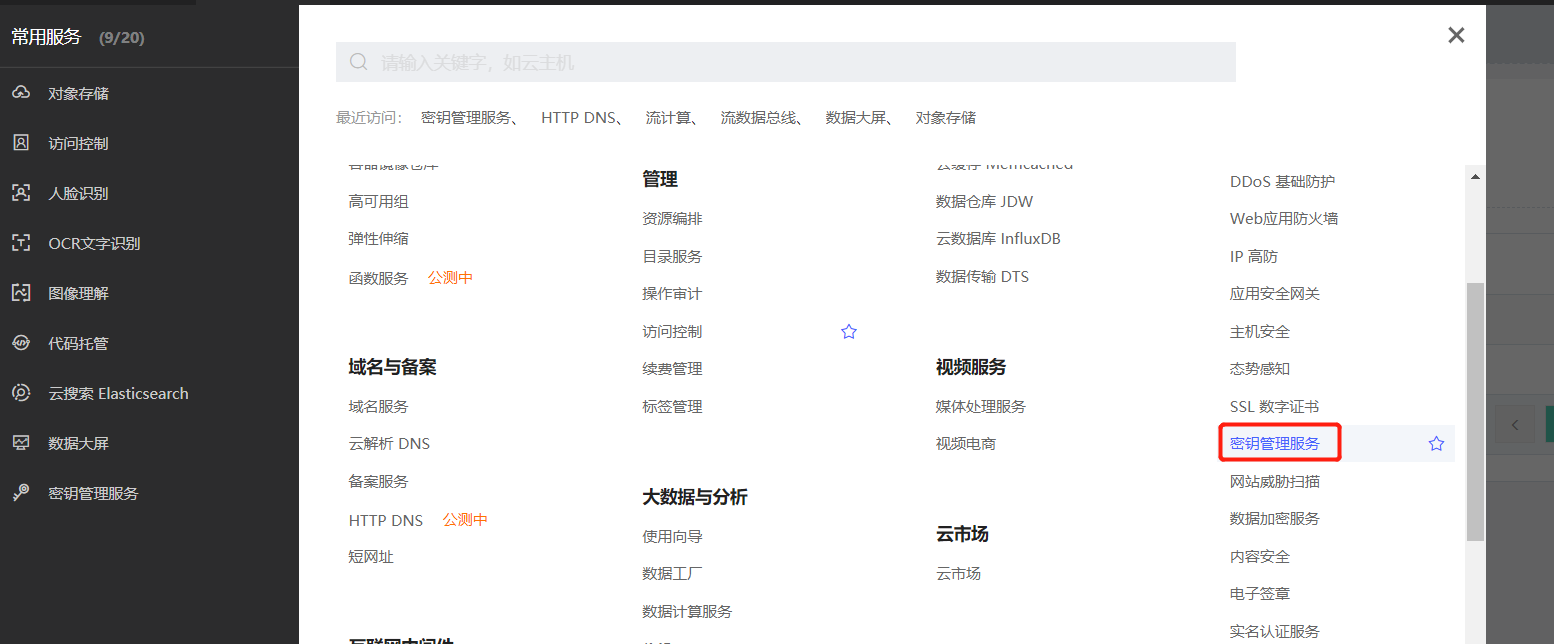Click the magnifier icon in the search bar

[x=359, y=61]
